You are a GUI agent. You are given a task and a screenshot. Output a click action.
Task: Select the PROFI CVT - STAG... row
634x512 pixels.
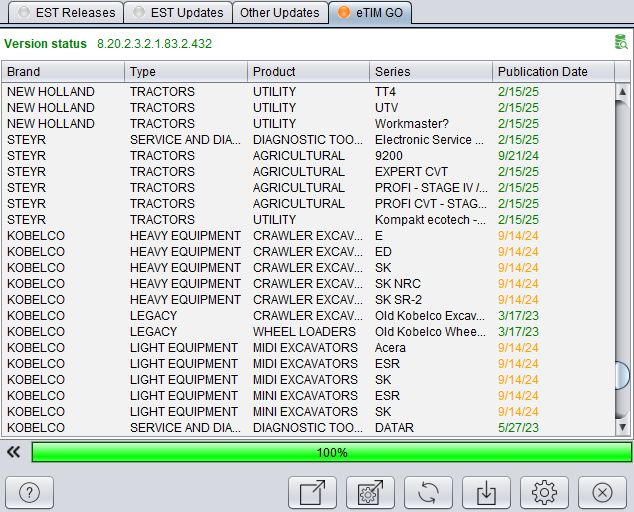click(x=308, y=203)
